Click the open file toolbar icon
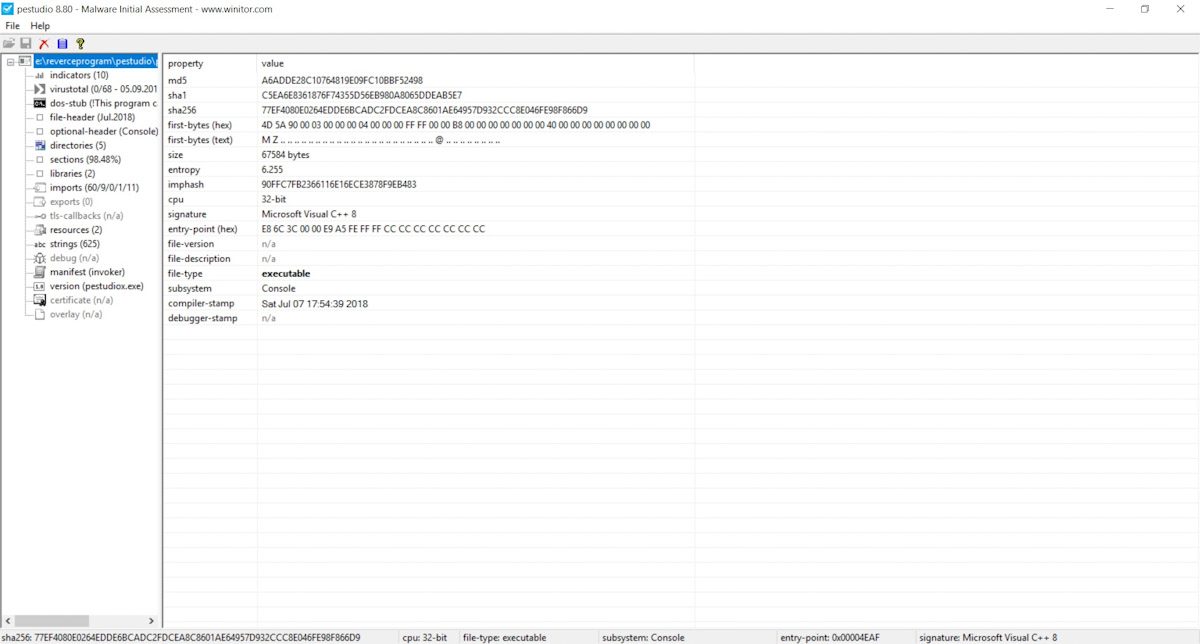1200x644 pixels. 9,44
